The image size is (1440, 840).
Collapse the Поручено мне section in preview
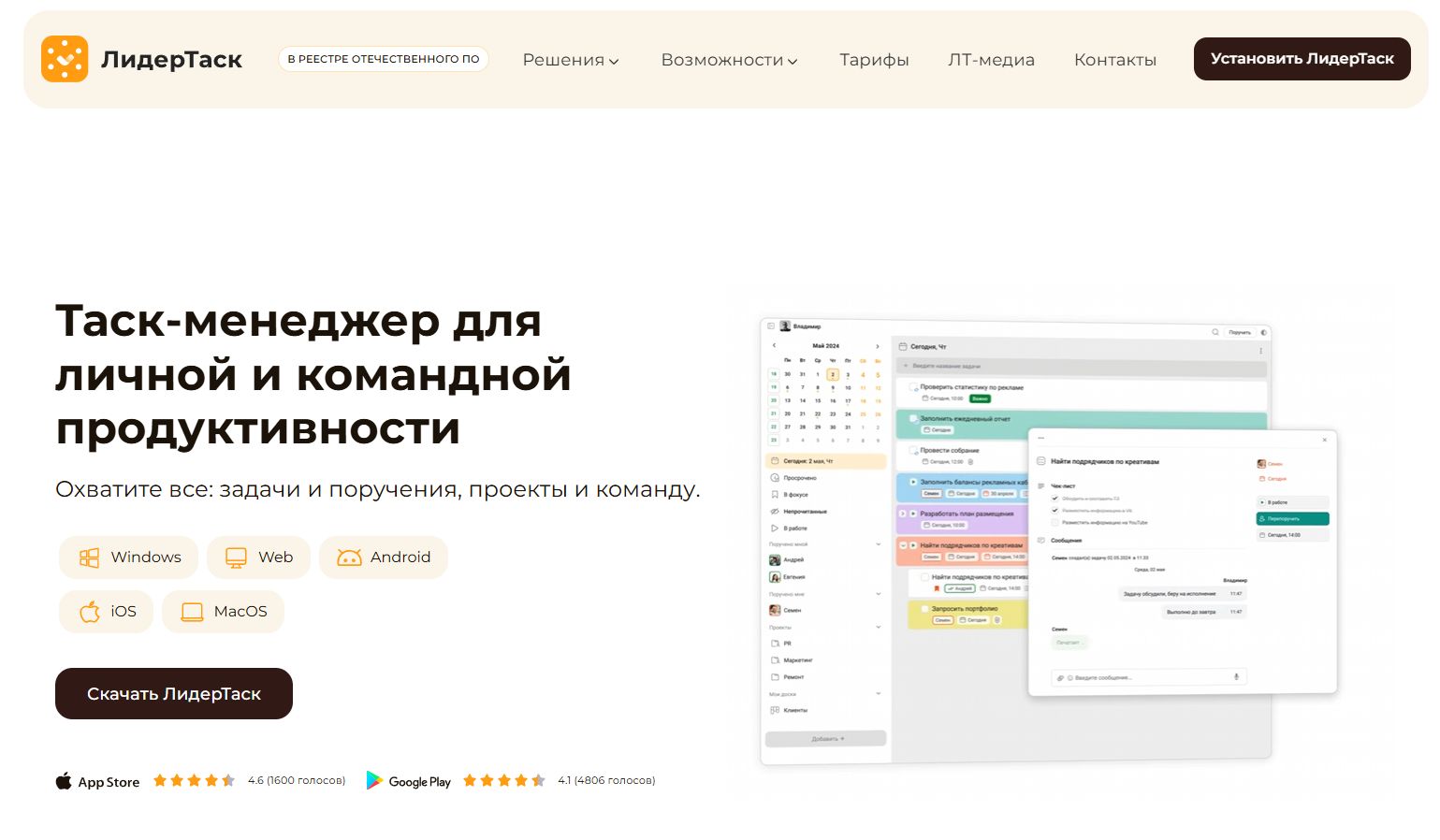click(878, 594)
